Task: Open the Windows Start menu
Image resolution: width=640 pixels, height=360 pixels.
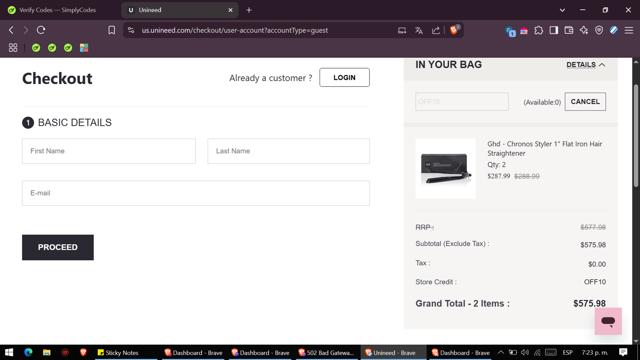Action: (x=9, y=352)
